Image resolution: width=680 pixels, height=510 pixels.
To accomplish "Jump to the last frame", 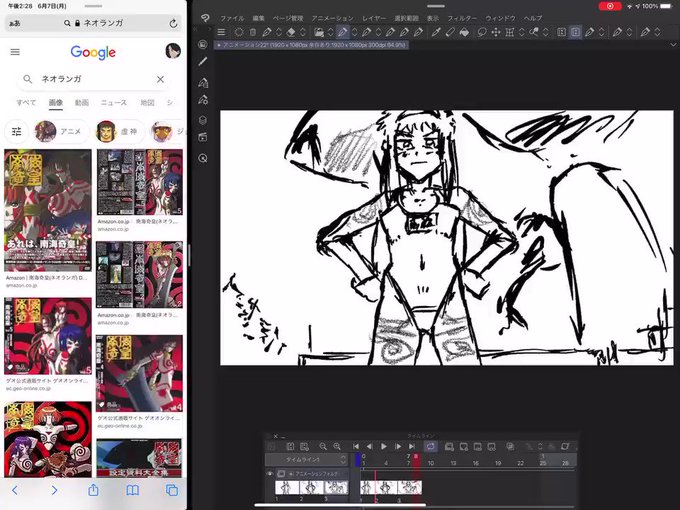I will [x=412, y=446].
